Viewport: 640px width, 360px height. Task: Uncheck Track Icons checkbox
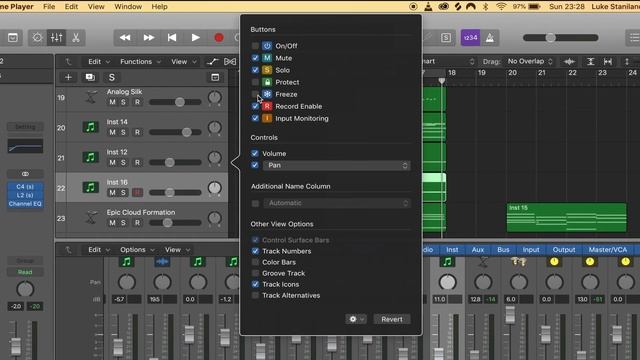click(255, 284)
